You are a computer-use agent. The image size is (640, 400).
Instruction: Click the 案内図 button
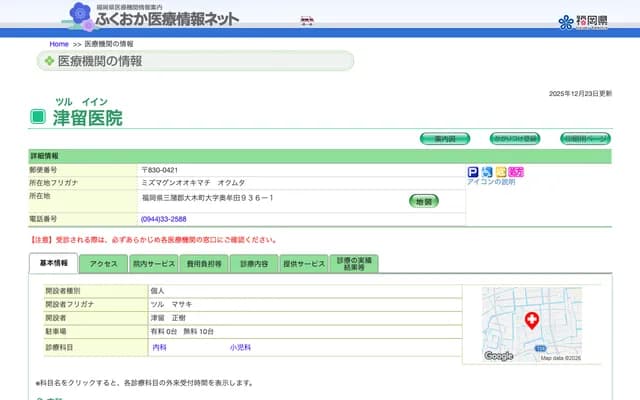click(x=444, y=138)
